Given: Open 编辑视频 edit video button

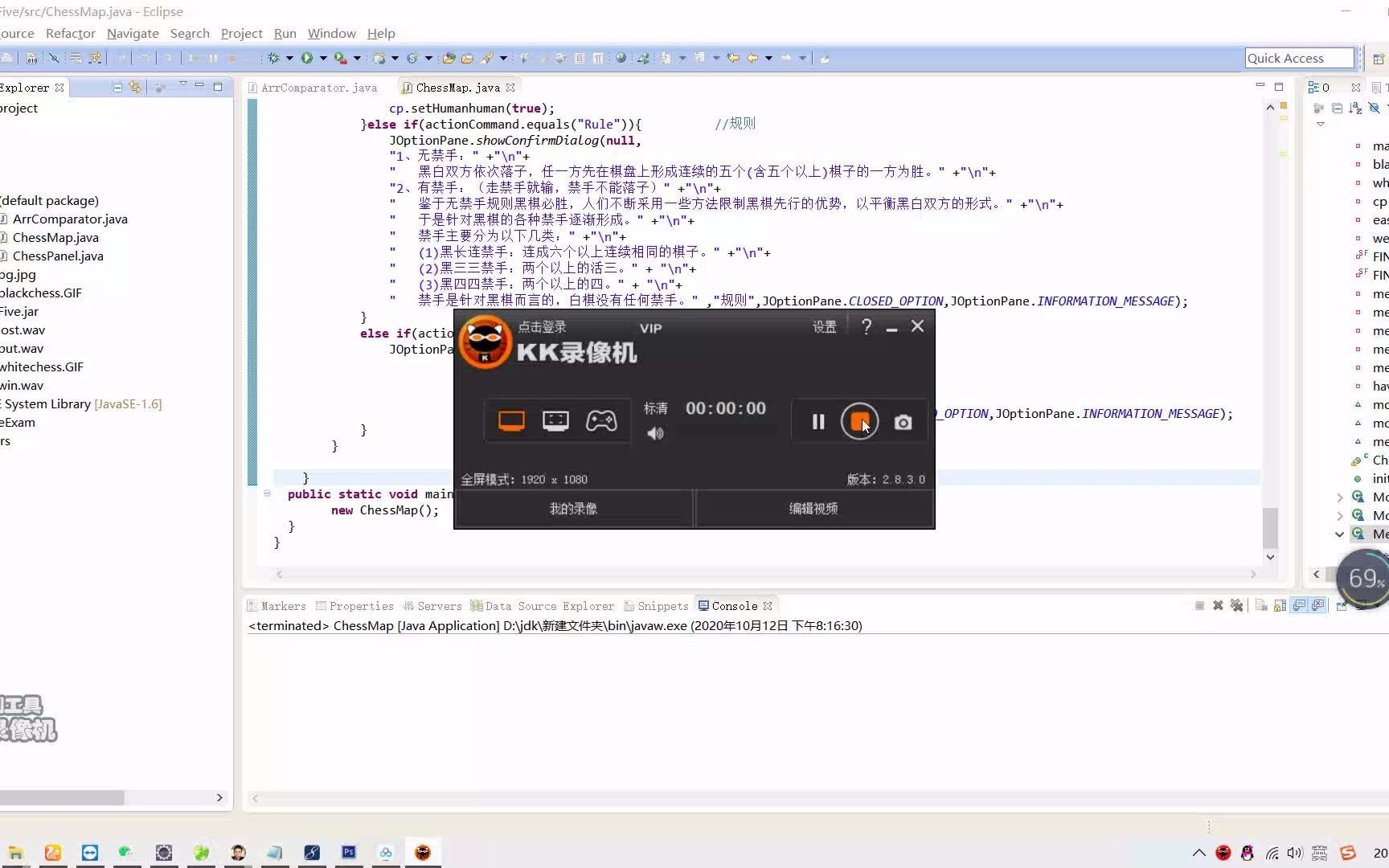Looking at the screenshot, I should 813,509.
